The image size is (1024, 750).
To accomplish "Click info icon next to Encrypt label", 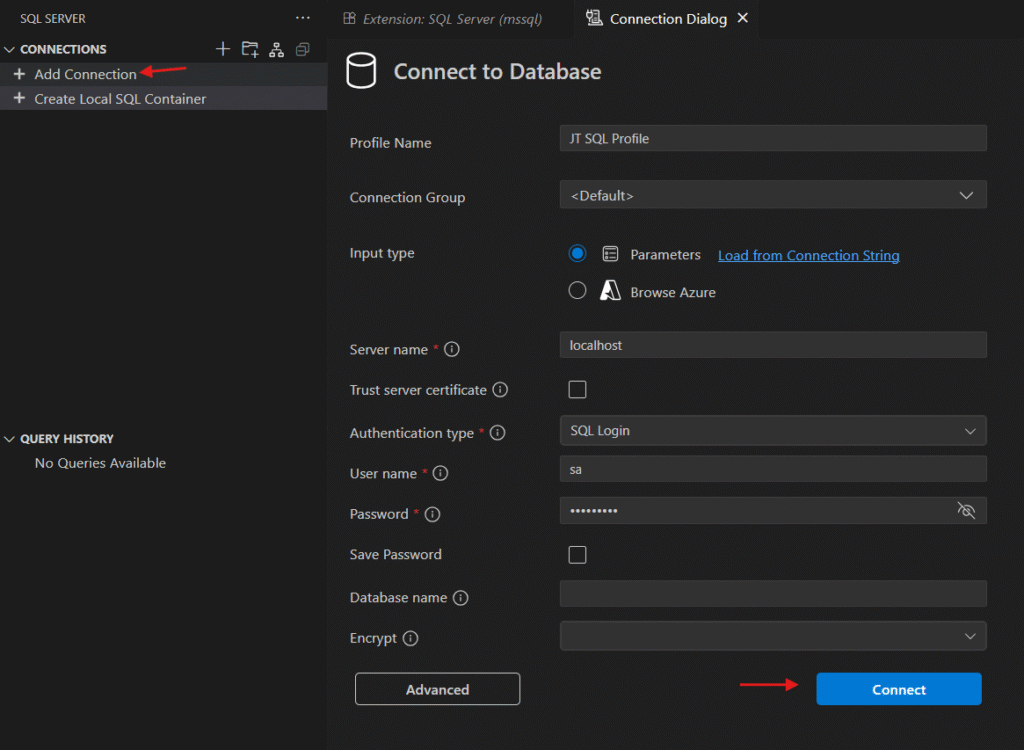I will tap(410, 638).
